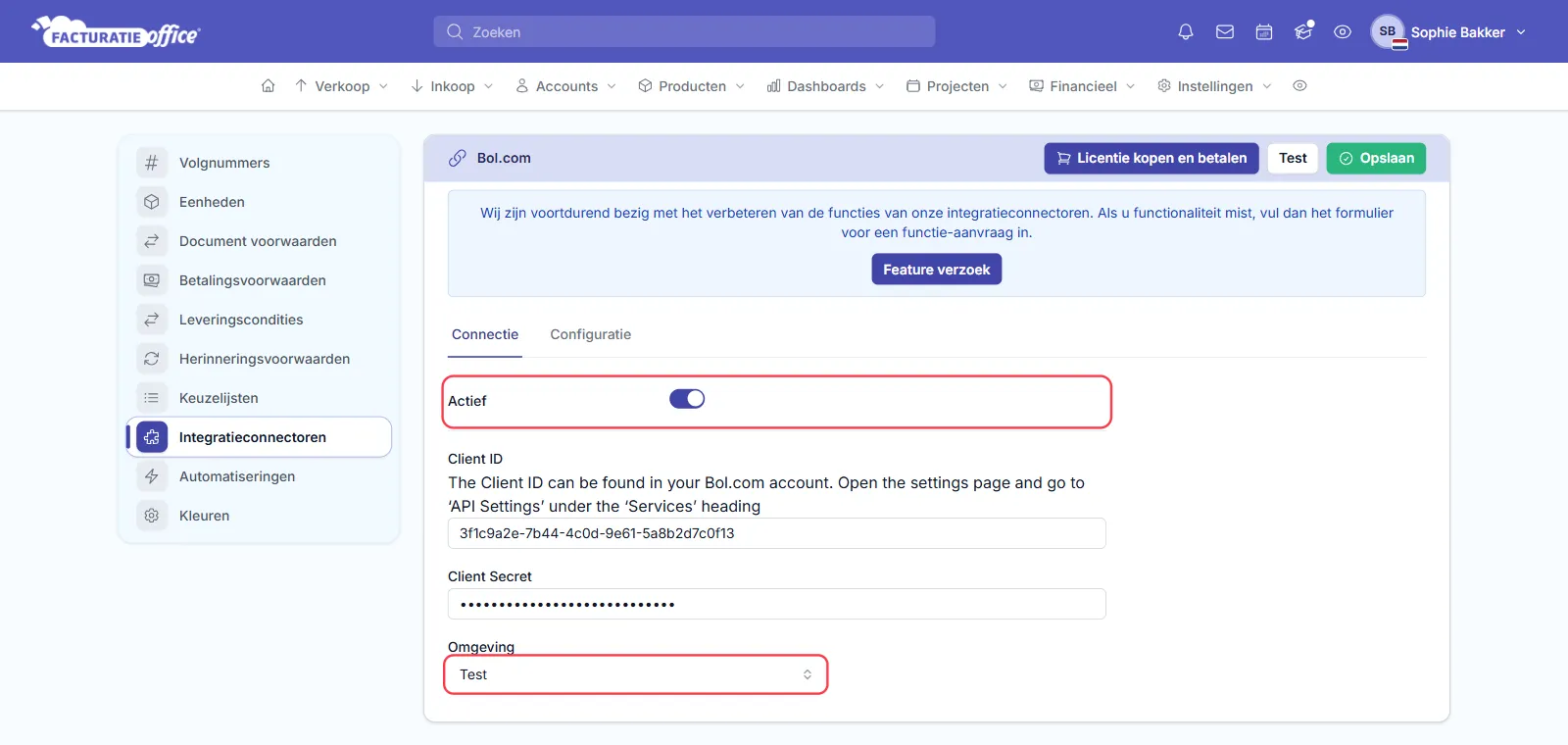Expand the Dashboards menu

click(825, 86)
